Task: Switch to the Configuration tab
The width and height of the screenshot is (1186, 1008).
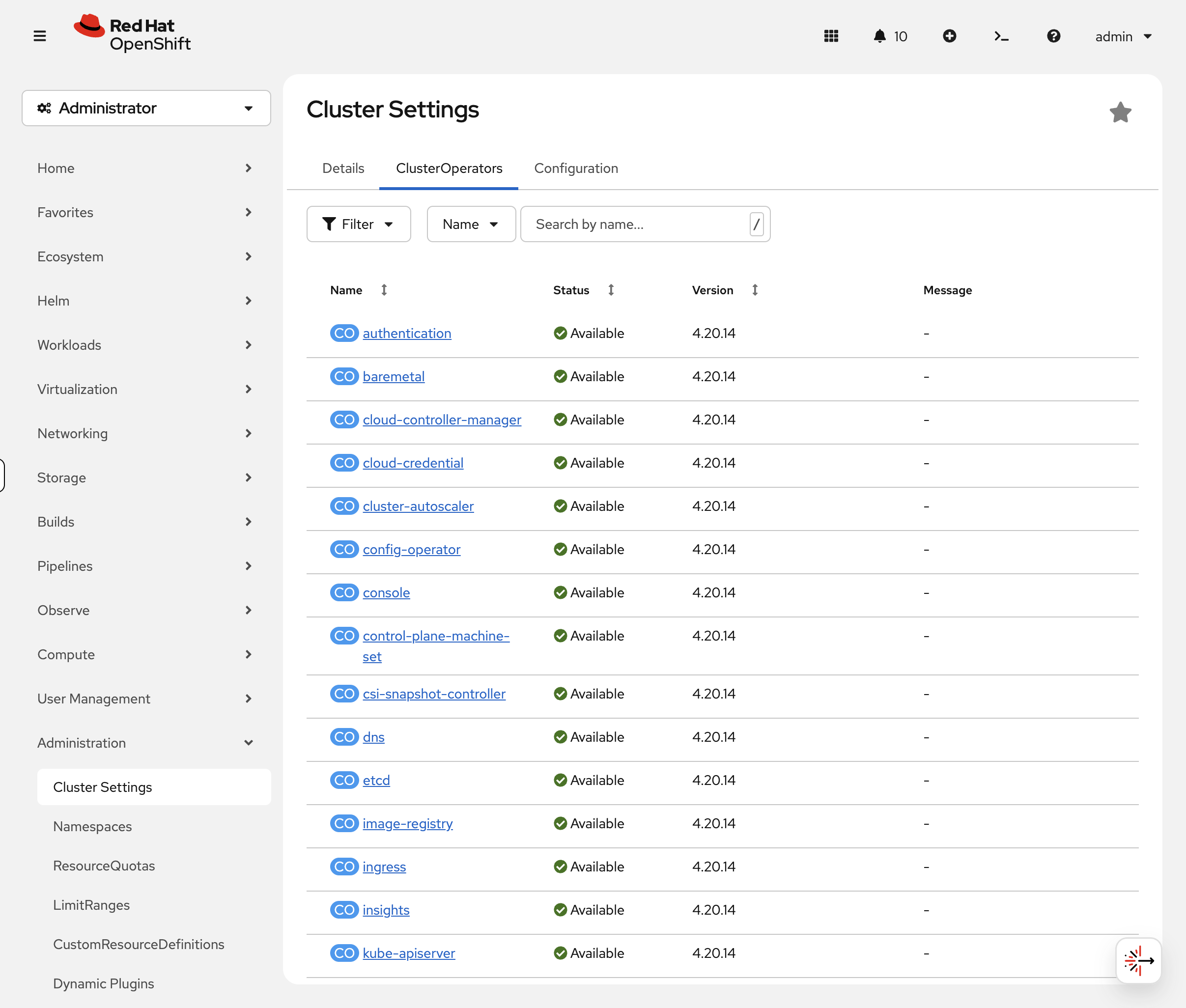Action: click(576, 168)
